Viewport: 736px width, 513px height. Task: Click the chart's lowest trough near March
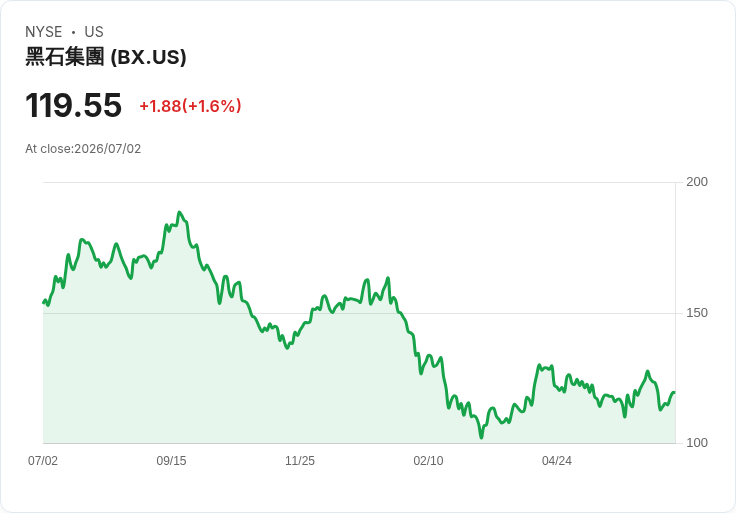pos(482,437)
